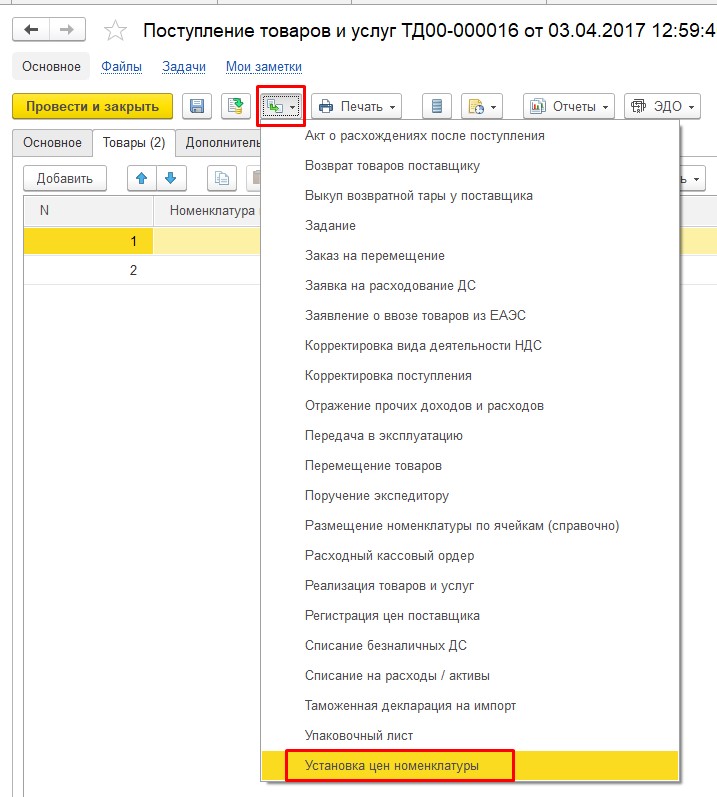The image size is (717, 797).
Task: Save the document with the floppy disk icon
Action: (x=197, y=106)
